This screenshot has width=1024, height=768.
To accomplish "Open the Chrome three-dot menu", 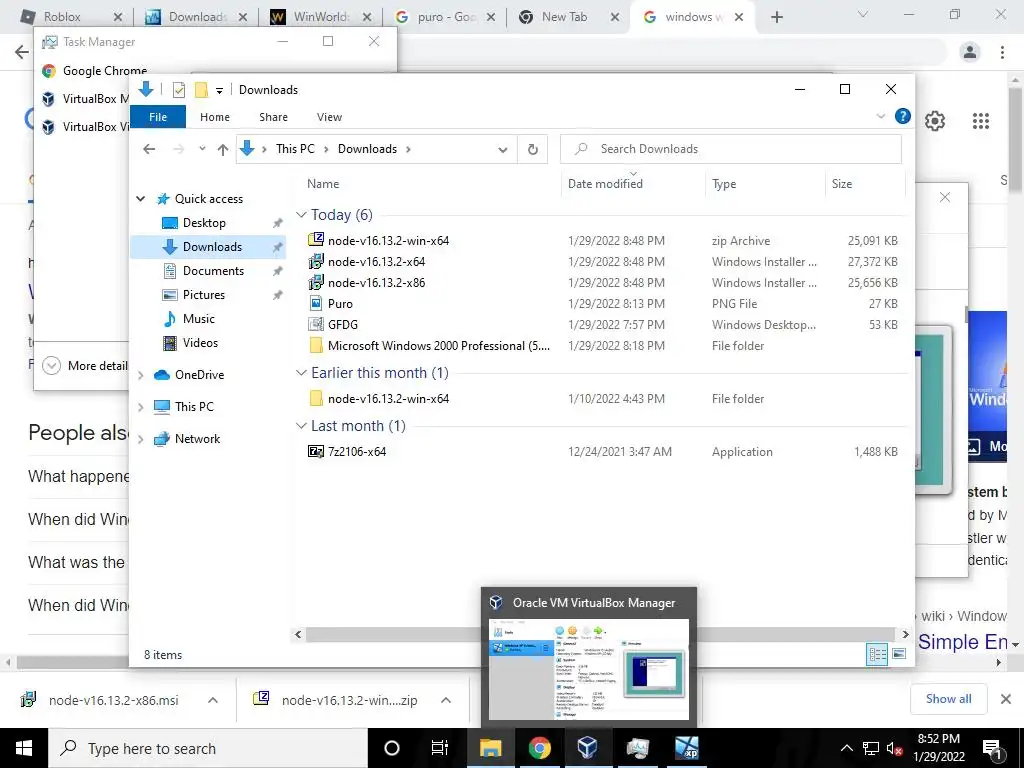I will 1002,52.
